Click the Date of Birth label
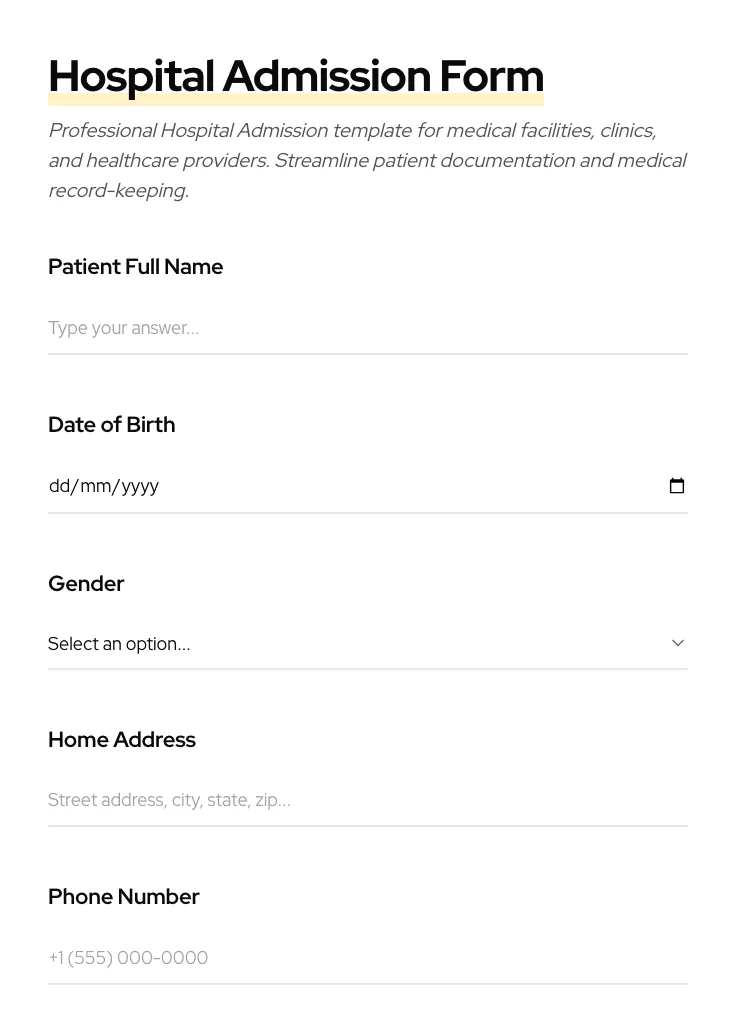 click(111, 424)
